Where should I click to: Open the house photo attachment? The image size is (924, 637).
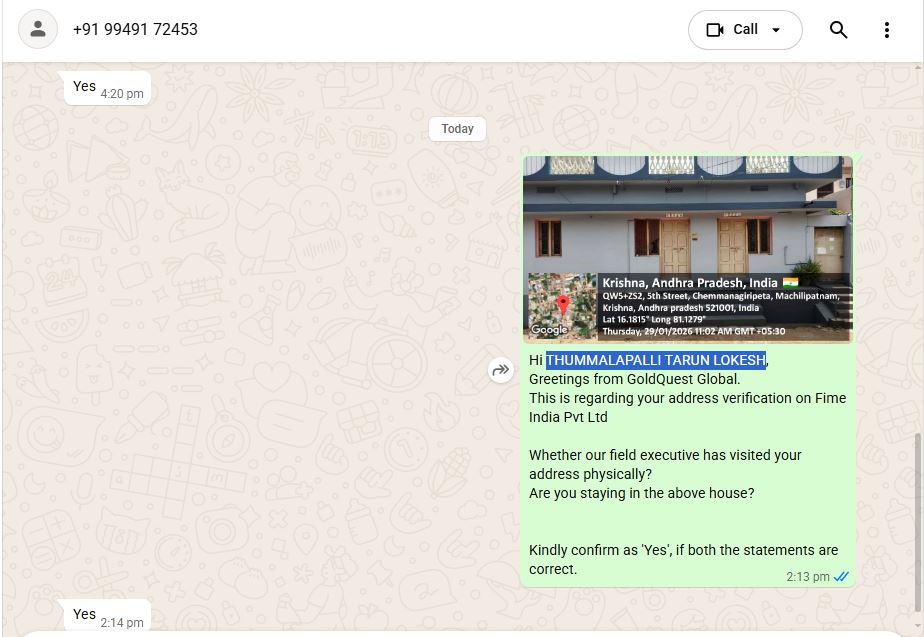pyautogui.click(x=687, y=249)
